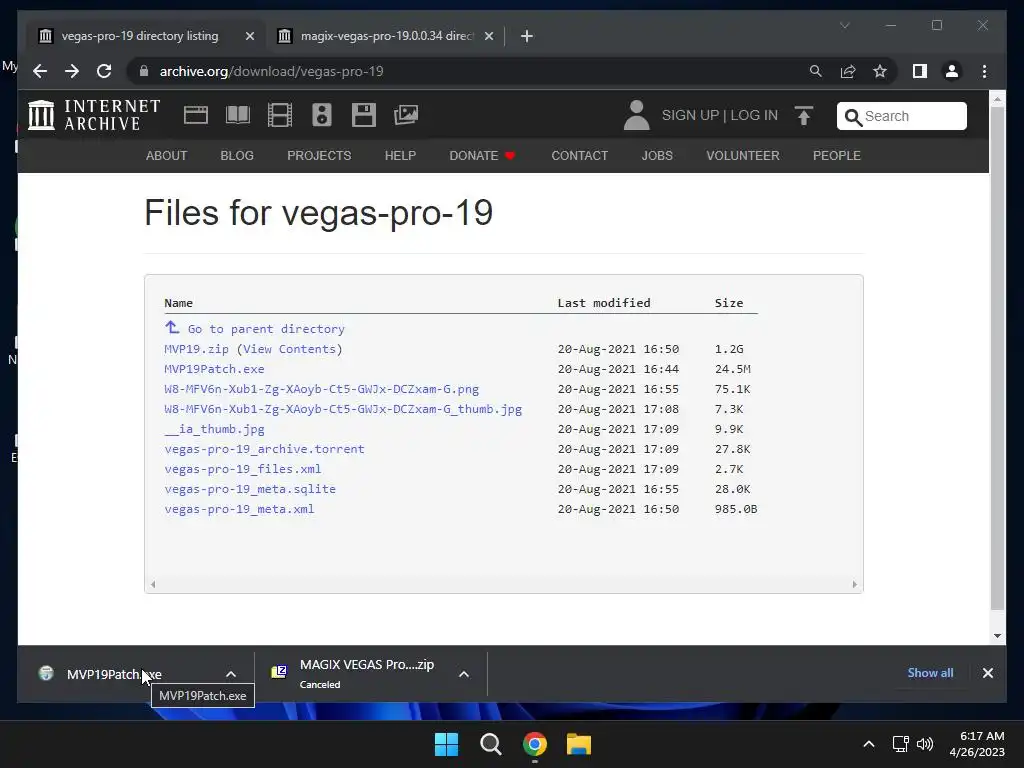The image size is (1024, 768).
Task: Open the Internet Archive home logo
Action: point(95,115)
